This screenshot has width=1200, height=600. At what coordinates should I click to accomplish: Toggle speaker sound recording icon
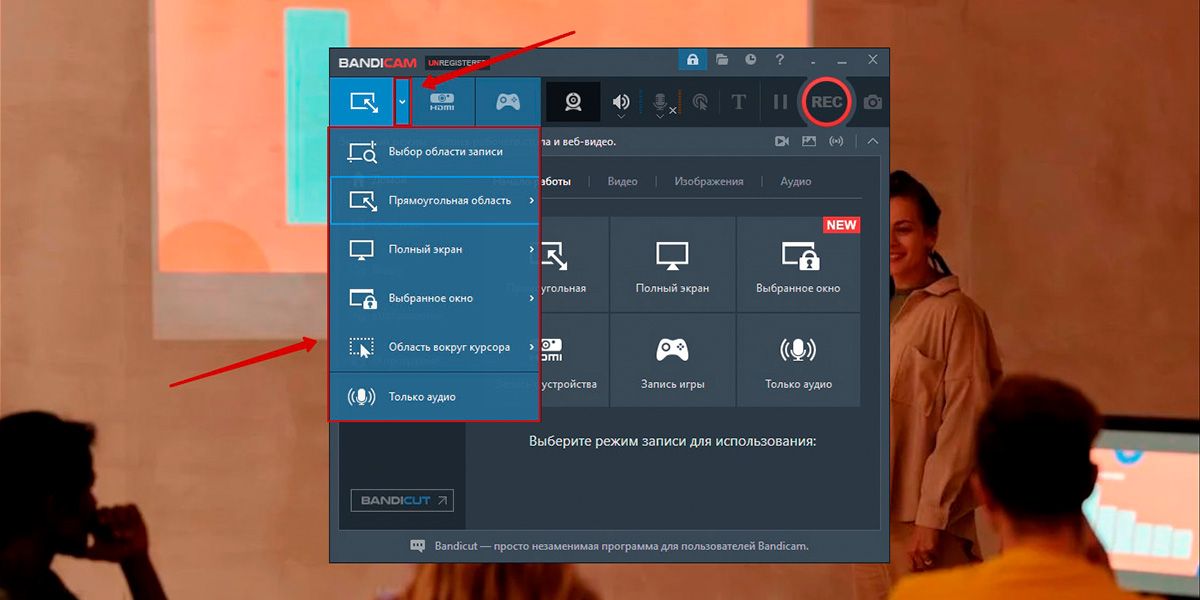click(x=622, y=100)
